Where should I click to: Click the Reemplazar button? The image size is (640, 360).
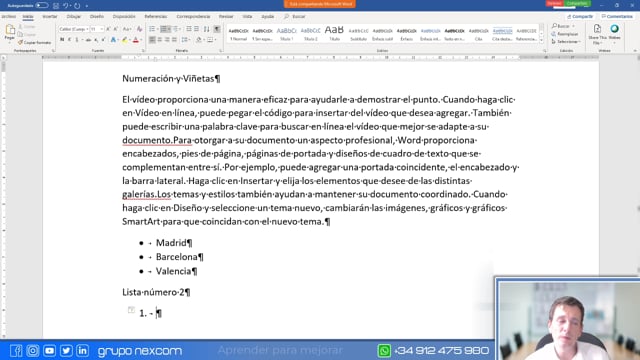[564, 34]
